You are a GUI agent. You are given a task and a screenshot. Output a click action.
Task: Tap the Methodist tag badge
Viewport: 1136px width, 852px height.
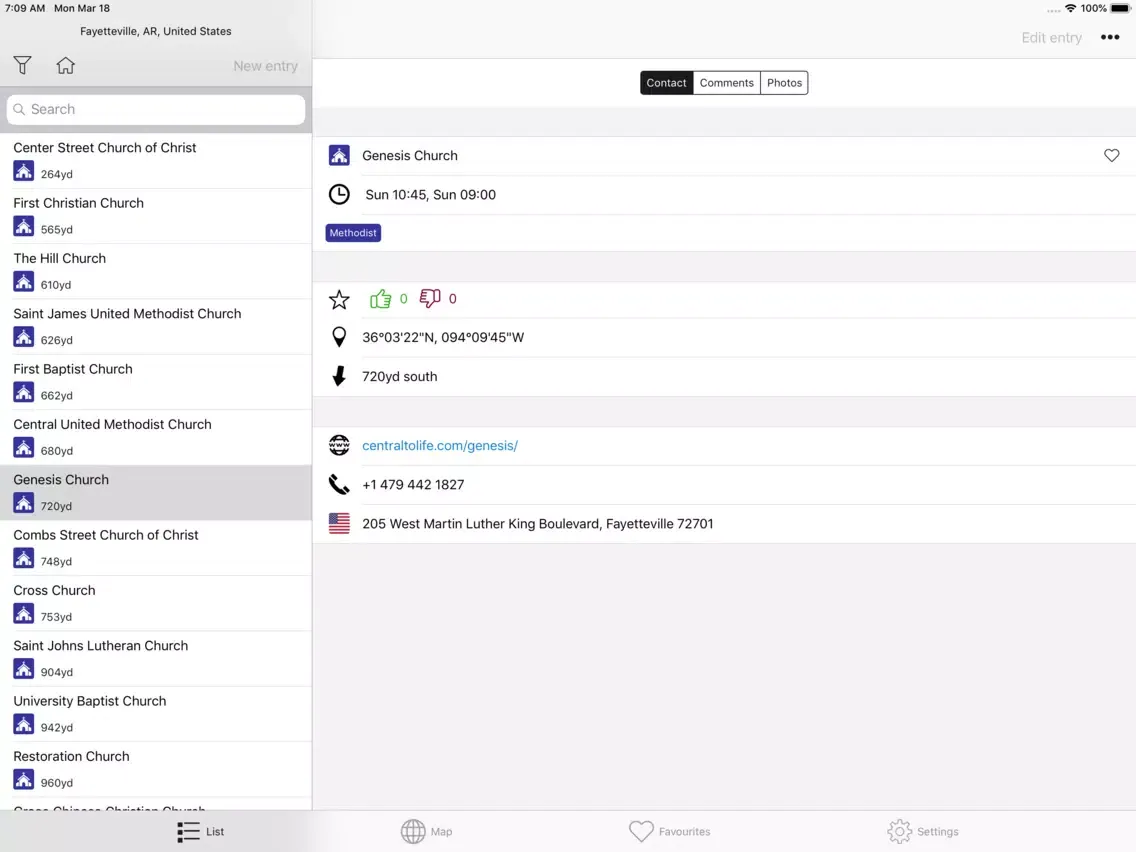[353, 233]
